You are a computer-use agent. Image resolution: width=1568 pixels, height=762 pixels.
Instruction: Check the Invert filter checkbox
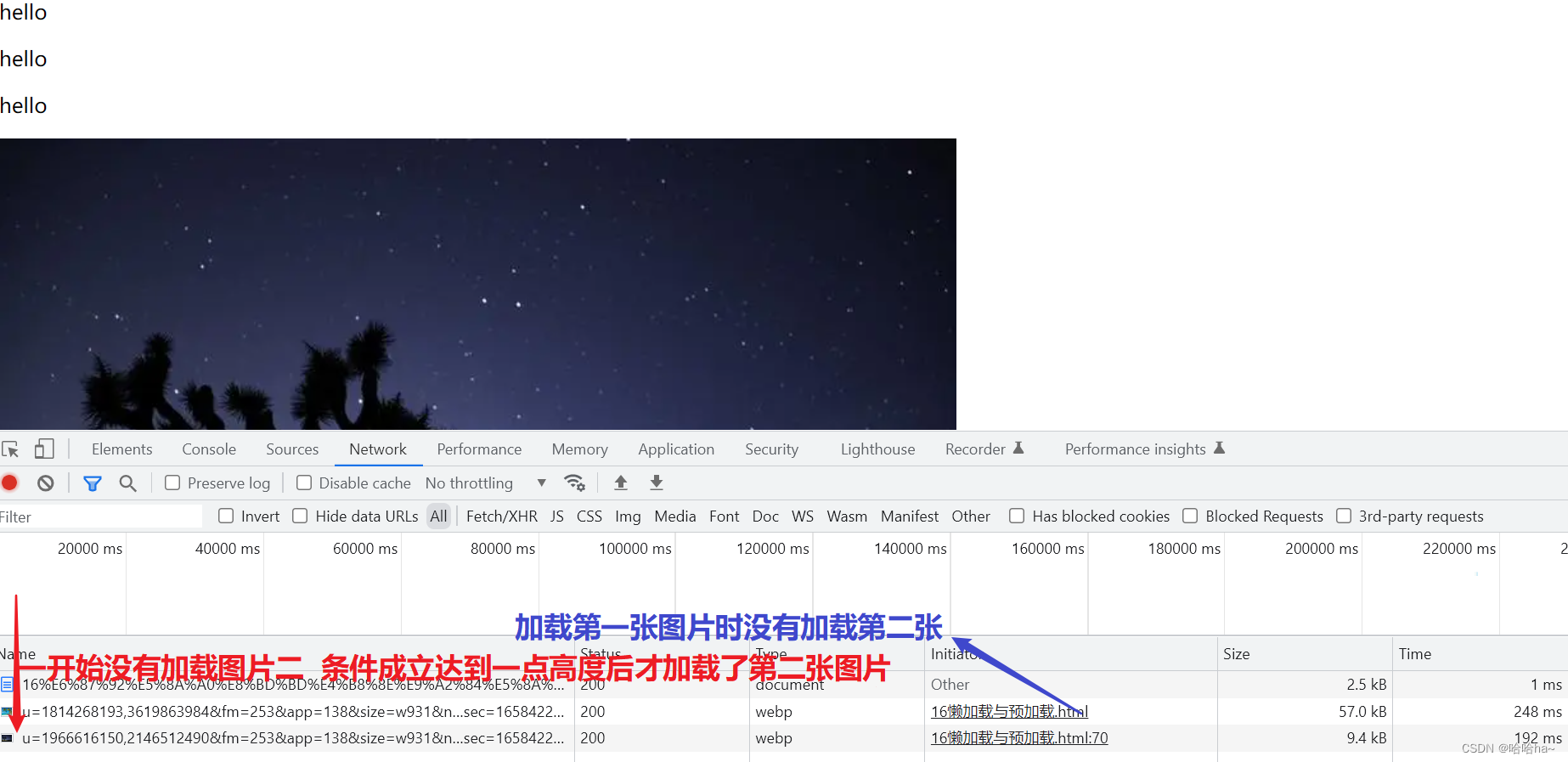pyautogui.click(x=226, y=516)
